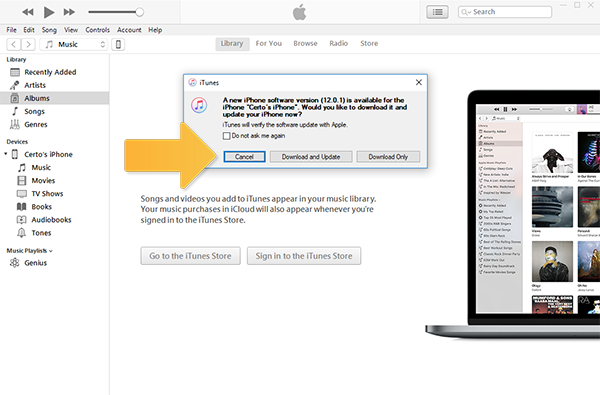
Task: Open the Account menu
Action: [129, 30]
